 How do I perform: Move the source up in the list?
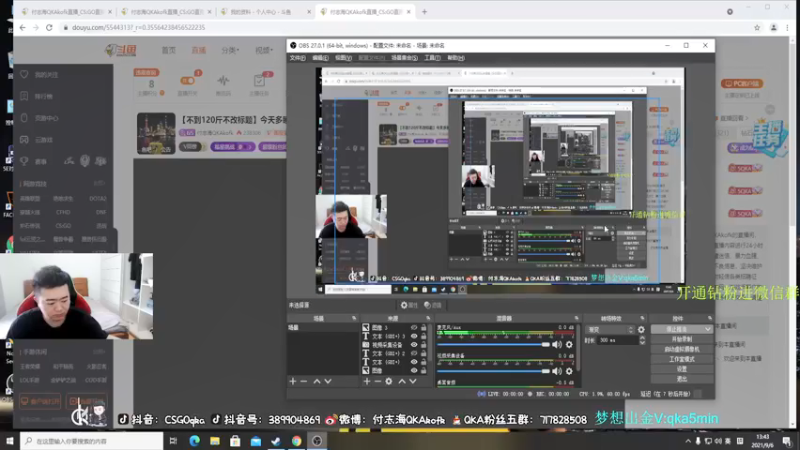click(402, 381)
